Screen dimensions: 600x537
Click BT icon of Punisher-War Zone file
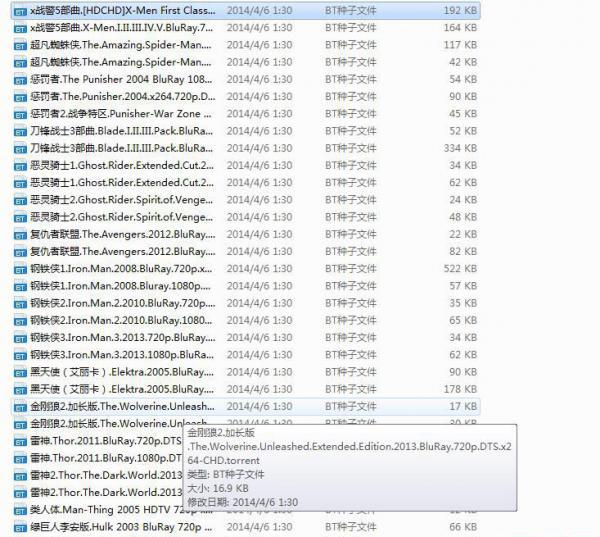point(20,115)
